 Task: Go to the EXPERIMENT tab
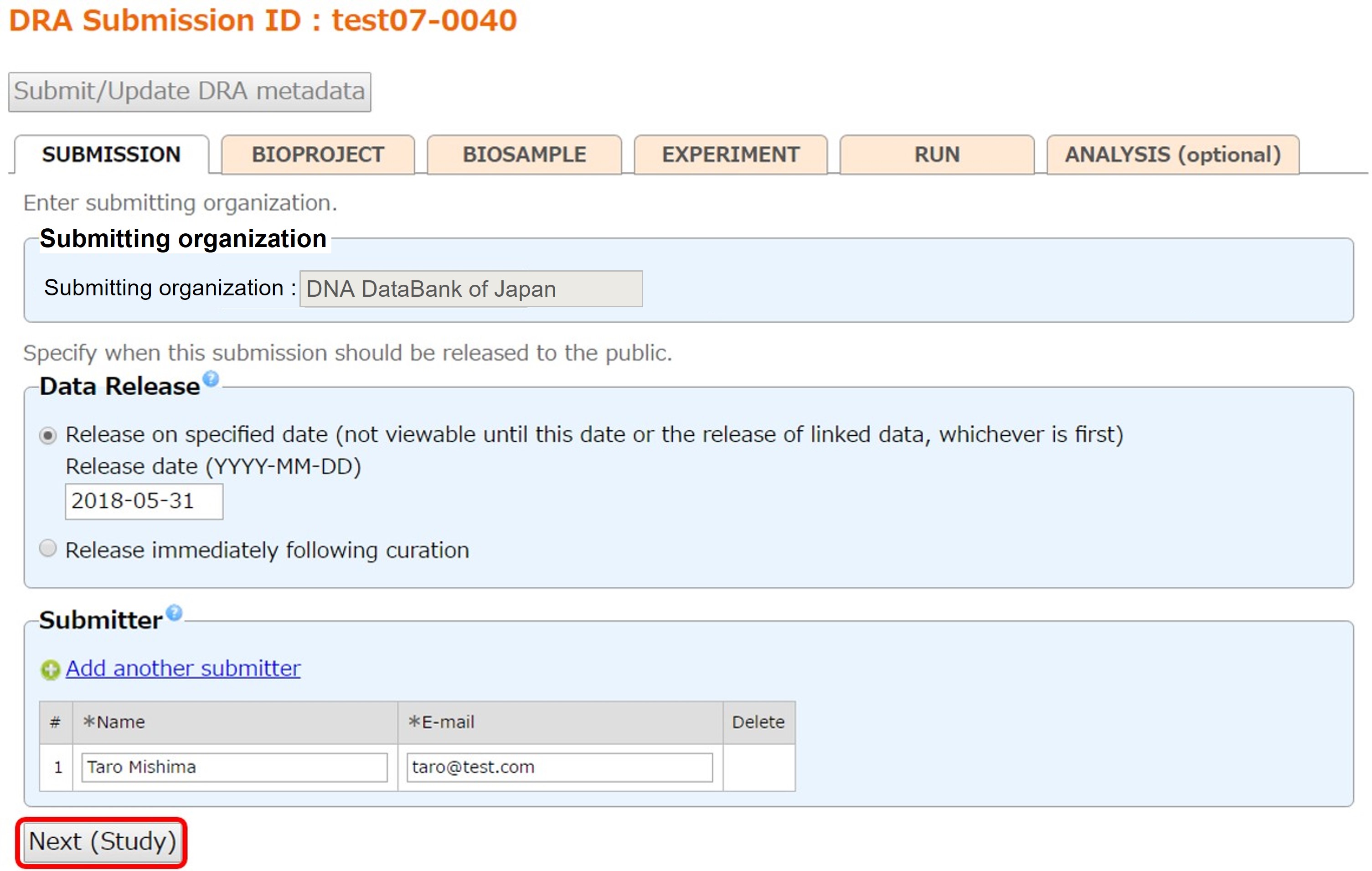point(730,155)
